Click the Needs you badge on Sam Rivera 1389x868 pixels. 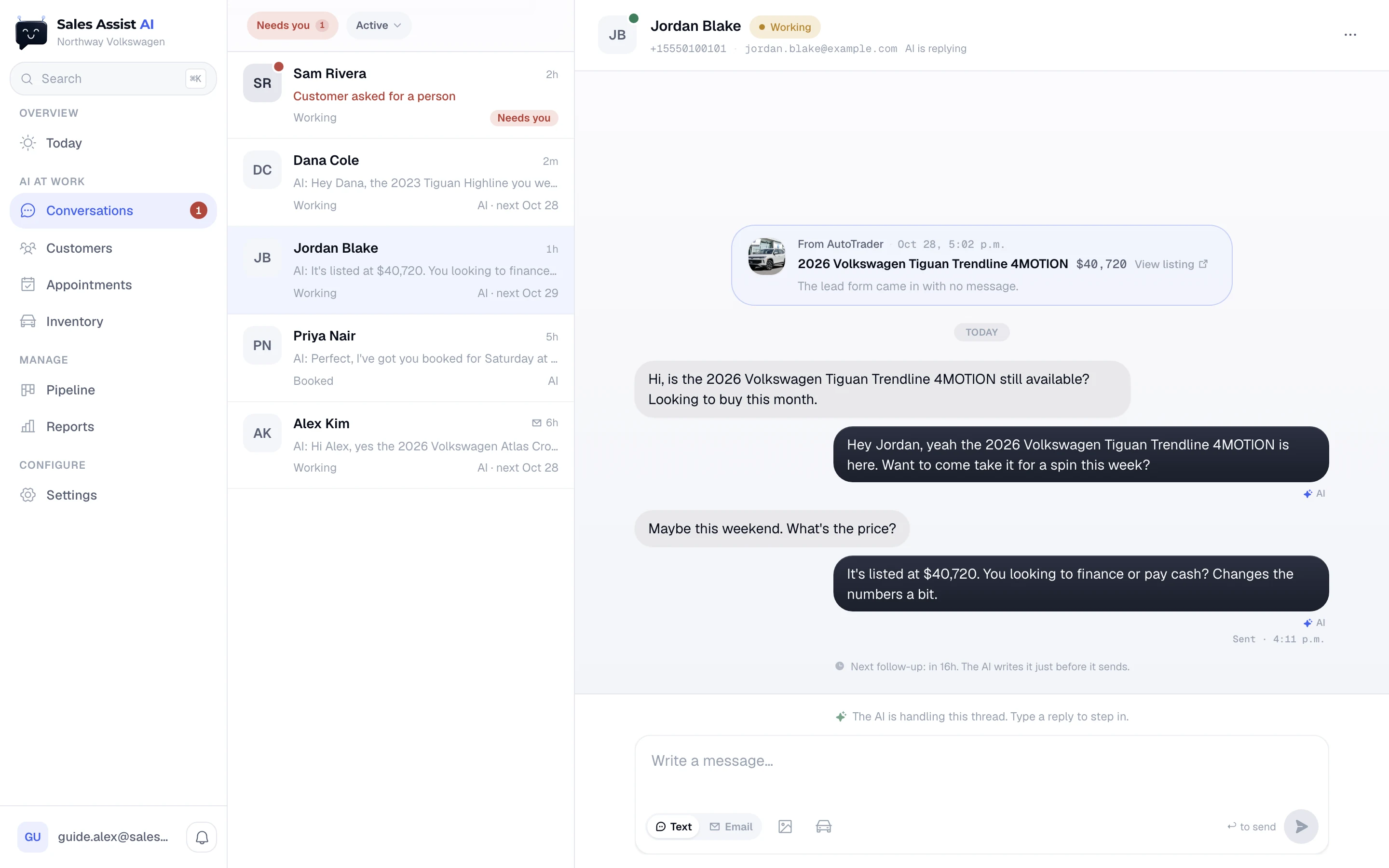tap(523, 118)
